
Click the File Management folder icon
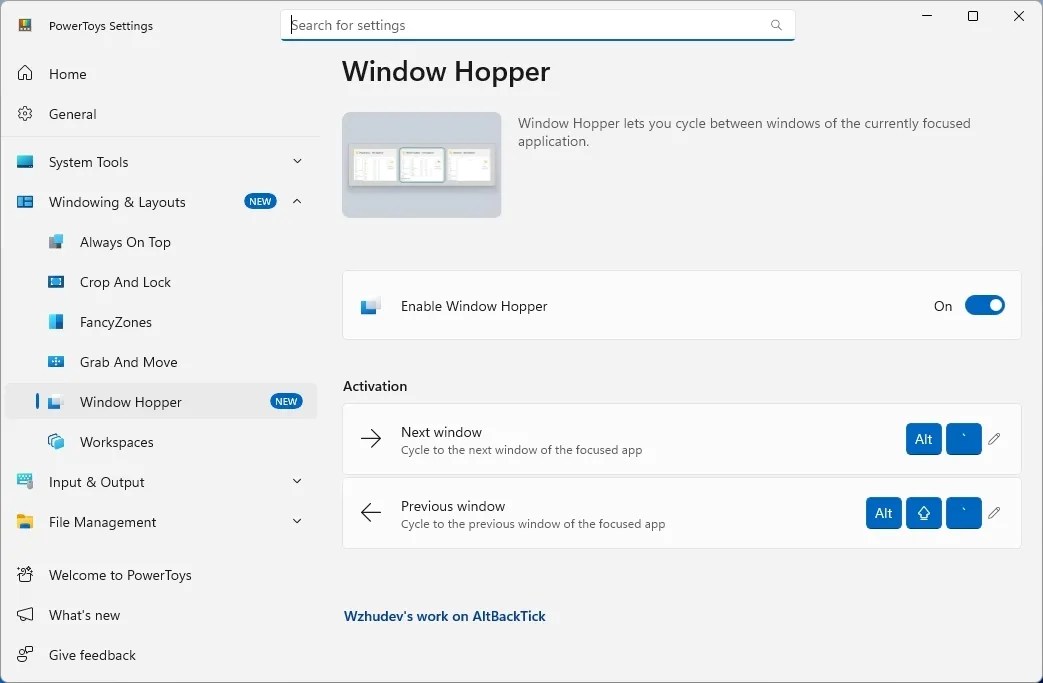tap(25, 521)
